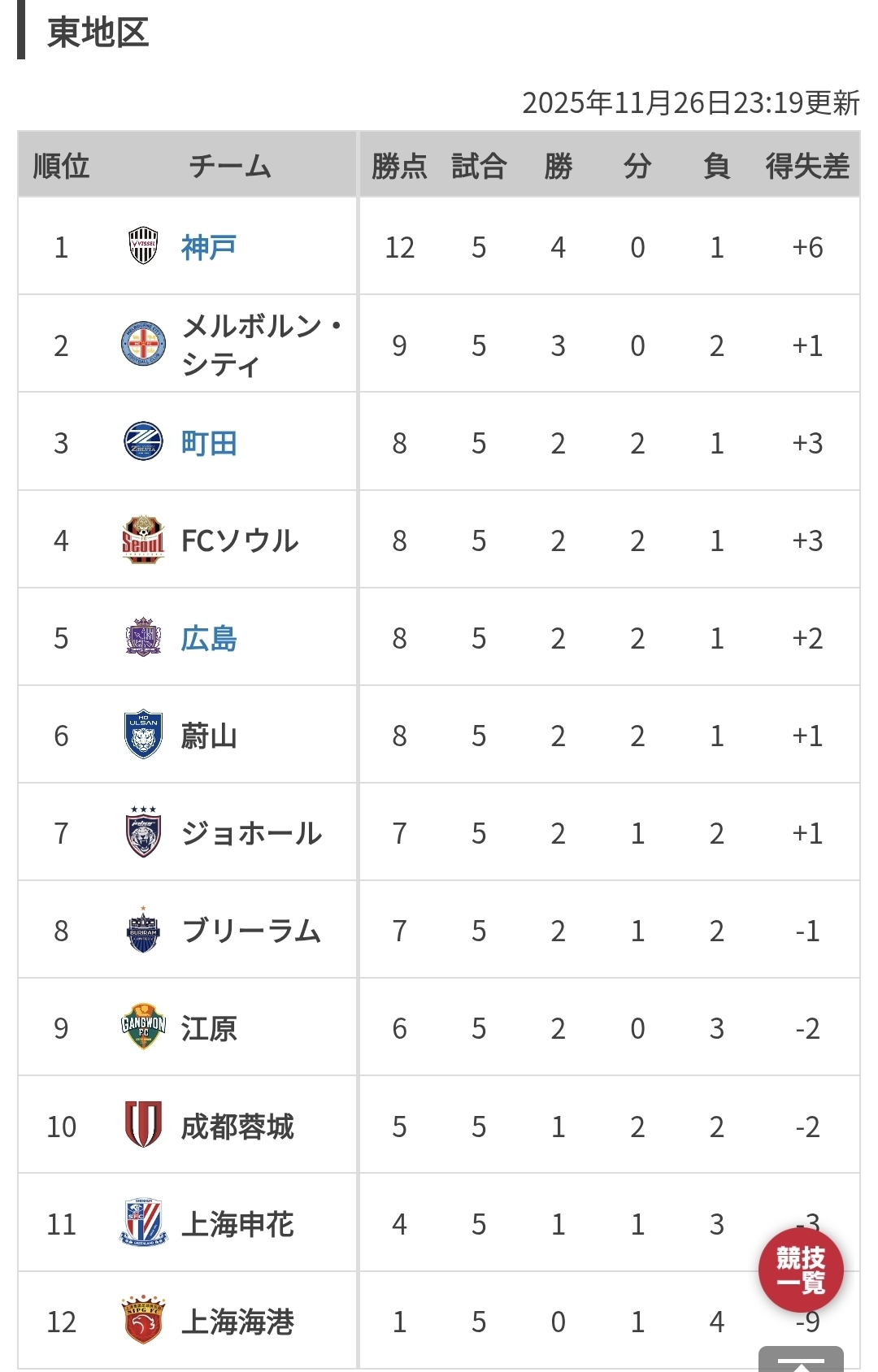
Task: Click the Melbourne City club crest
Action: point(143,345)
